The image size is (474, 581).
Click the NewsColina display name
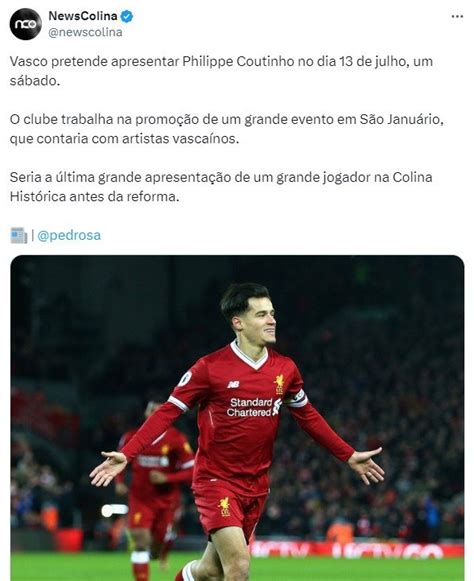[83, 16]
